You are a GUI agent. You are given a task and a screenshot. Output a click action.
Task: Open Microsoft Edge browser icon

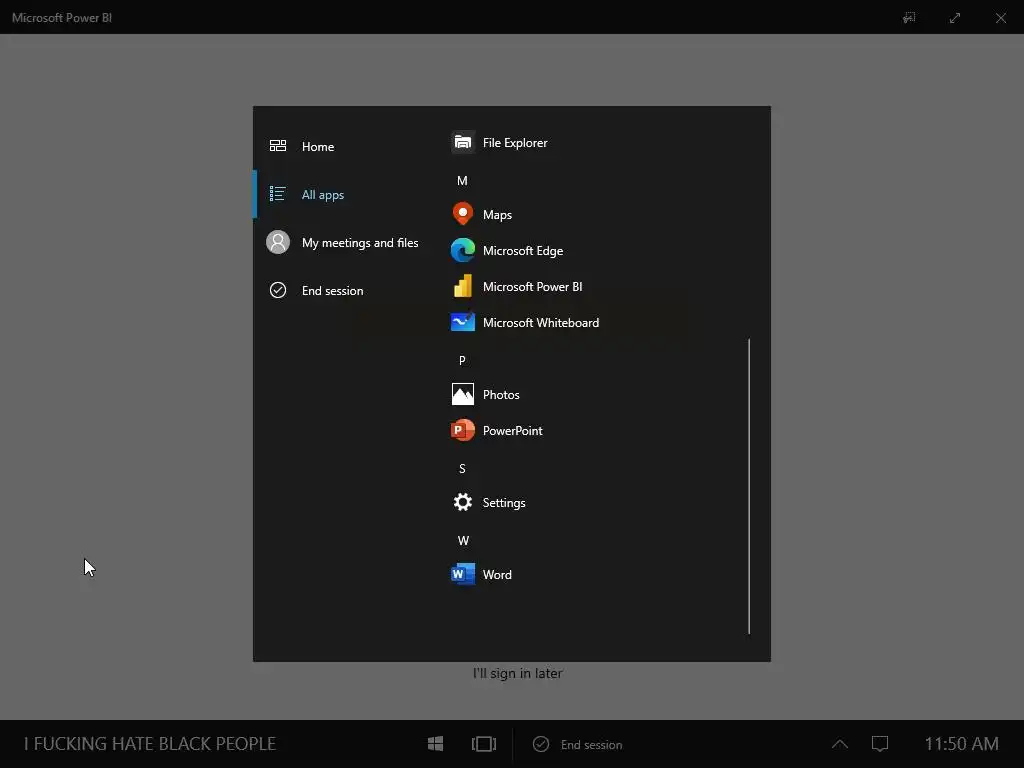click(x=462, y=250)
